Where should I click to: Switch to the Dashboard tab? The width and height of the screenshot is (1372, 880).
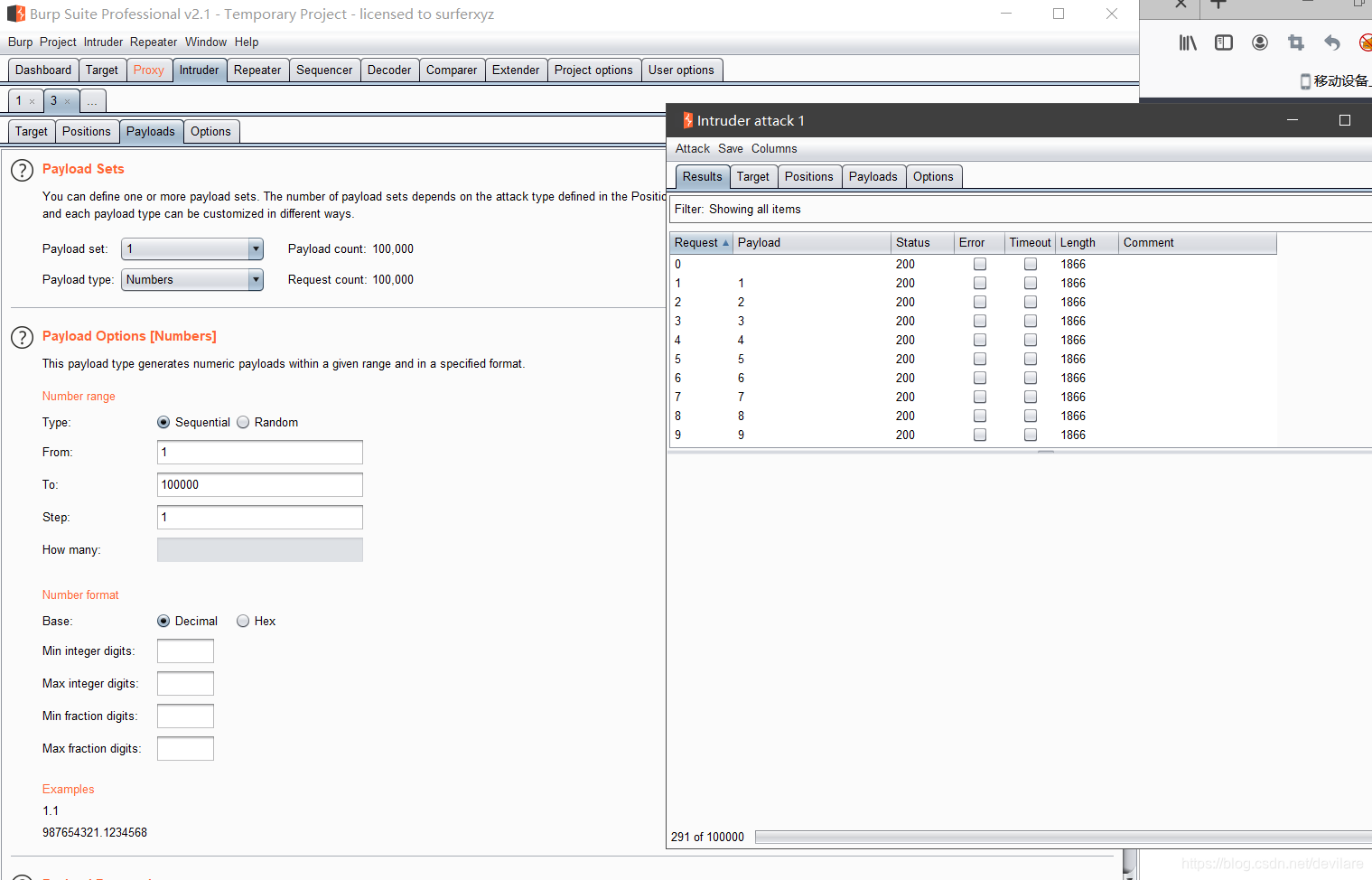pos(43,70)
